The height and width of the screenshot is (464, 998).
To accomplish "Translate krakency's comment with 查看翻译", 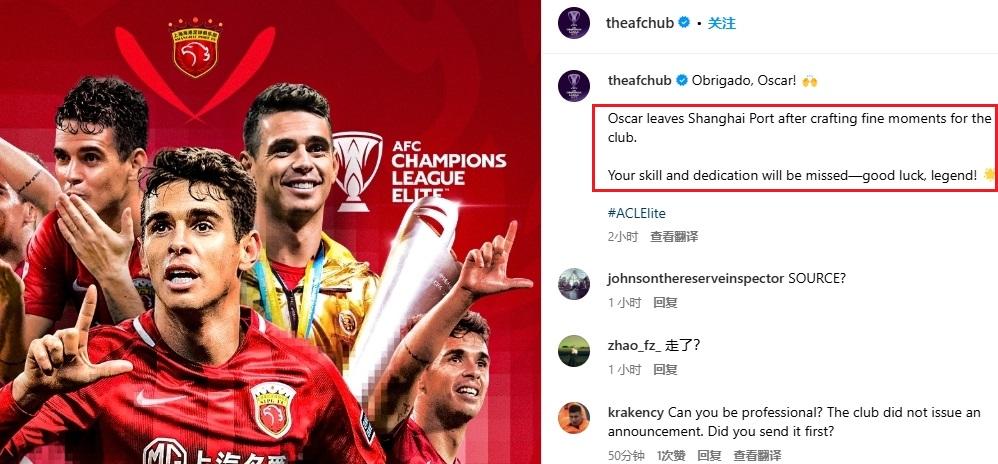I will tap(757, 456).
